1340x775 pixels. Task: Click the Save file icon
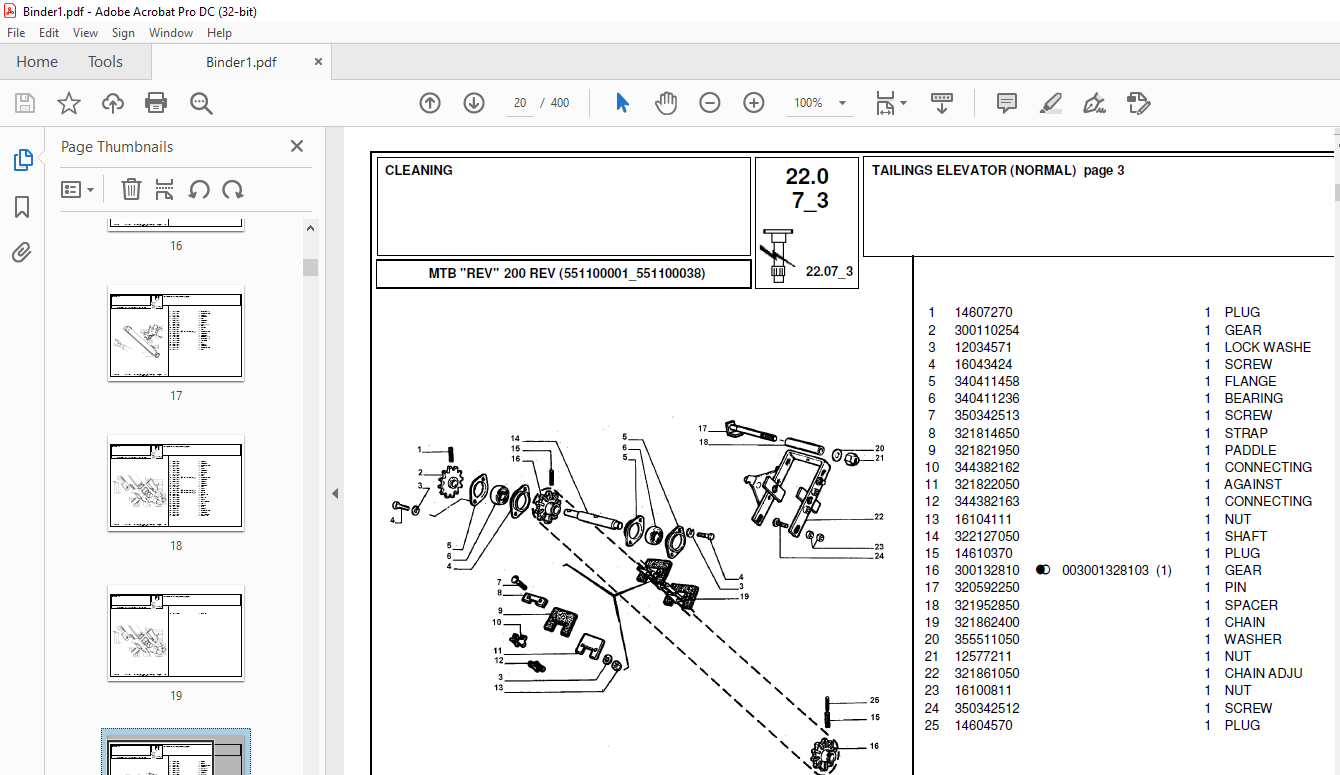point(25,103)
